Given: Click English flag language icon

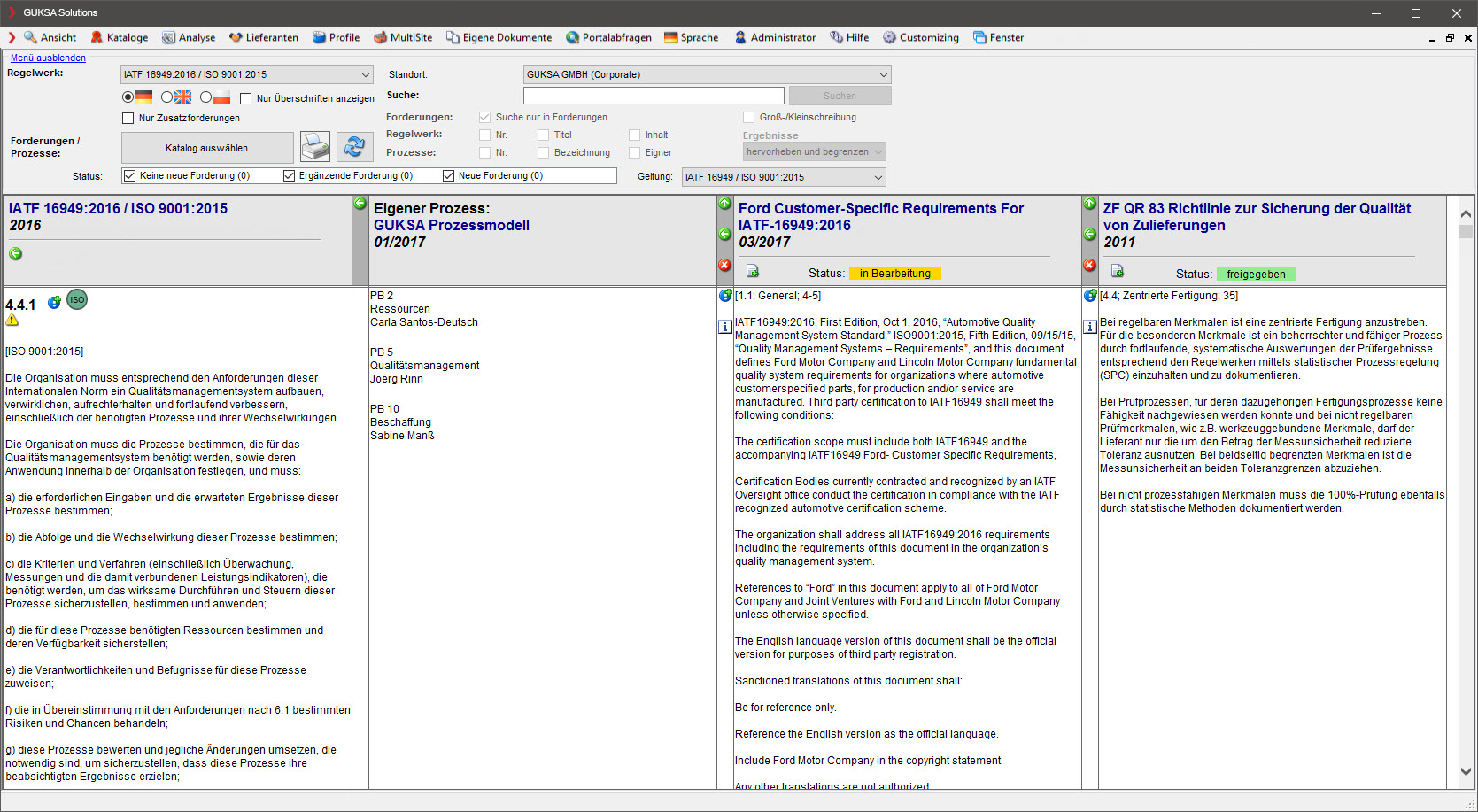Looking at the screenshot, I should click(182, 97).
